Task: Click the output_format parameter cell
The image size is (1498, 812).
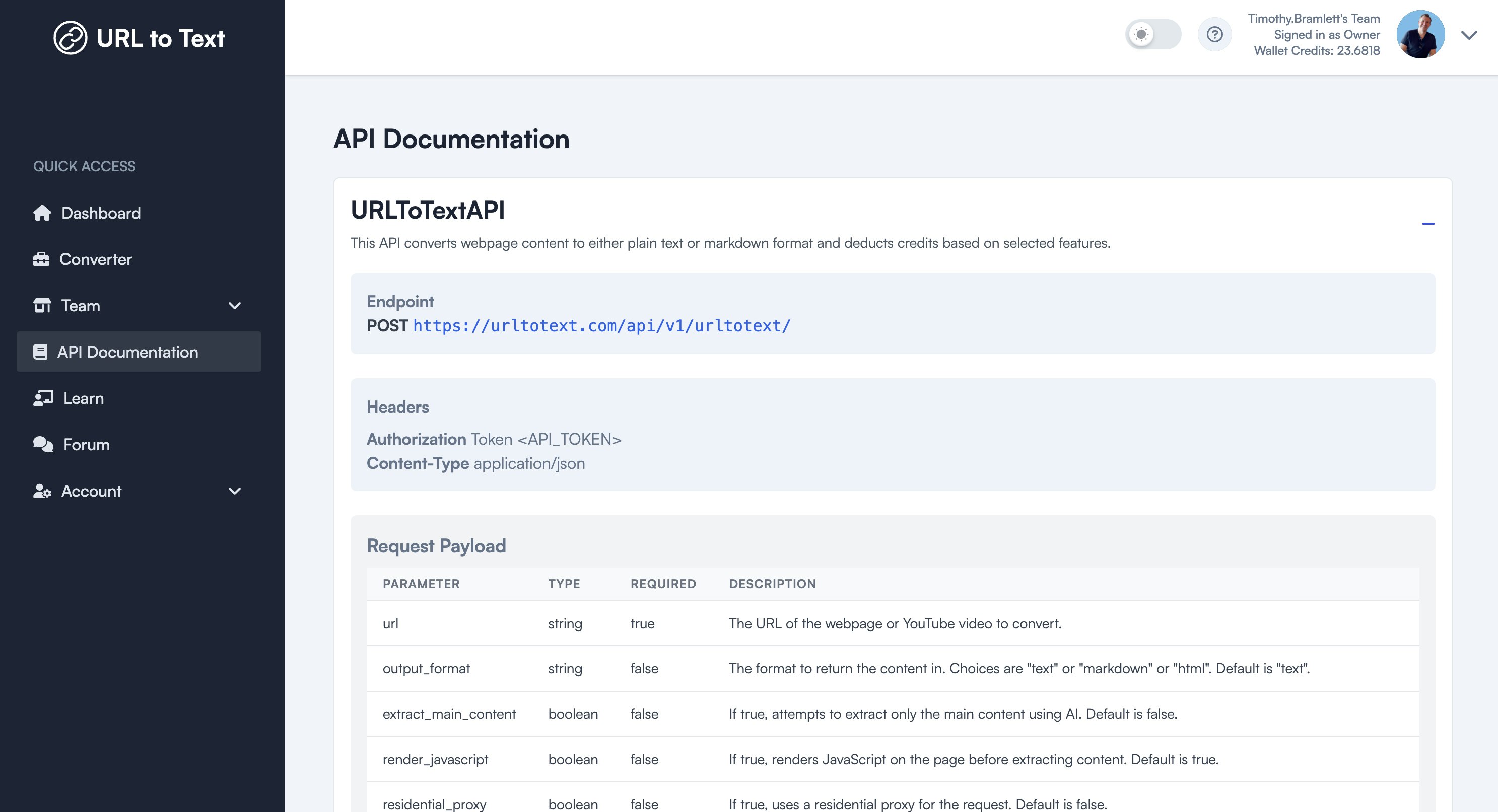Action: [426, 669]
